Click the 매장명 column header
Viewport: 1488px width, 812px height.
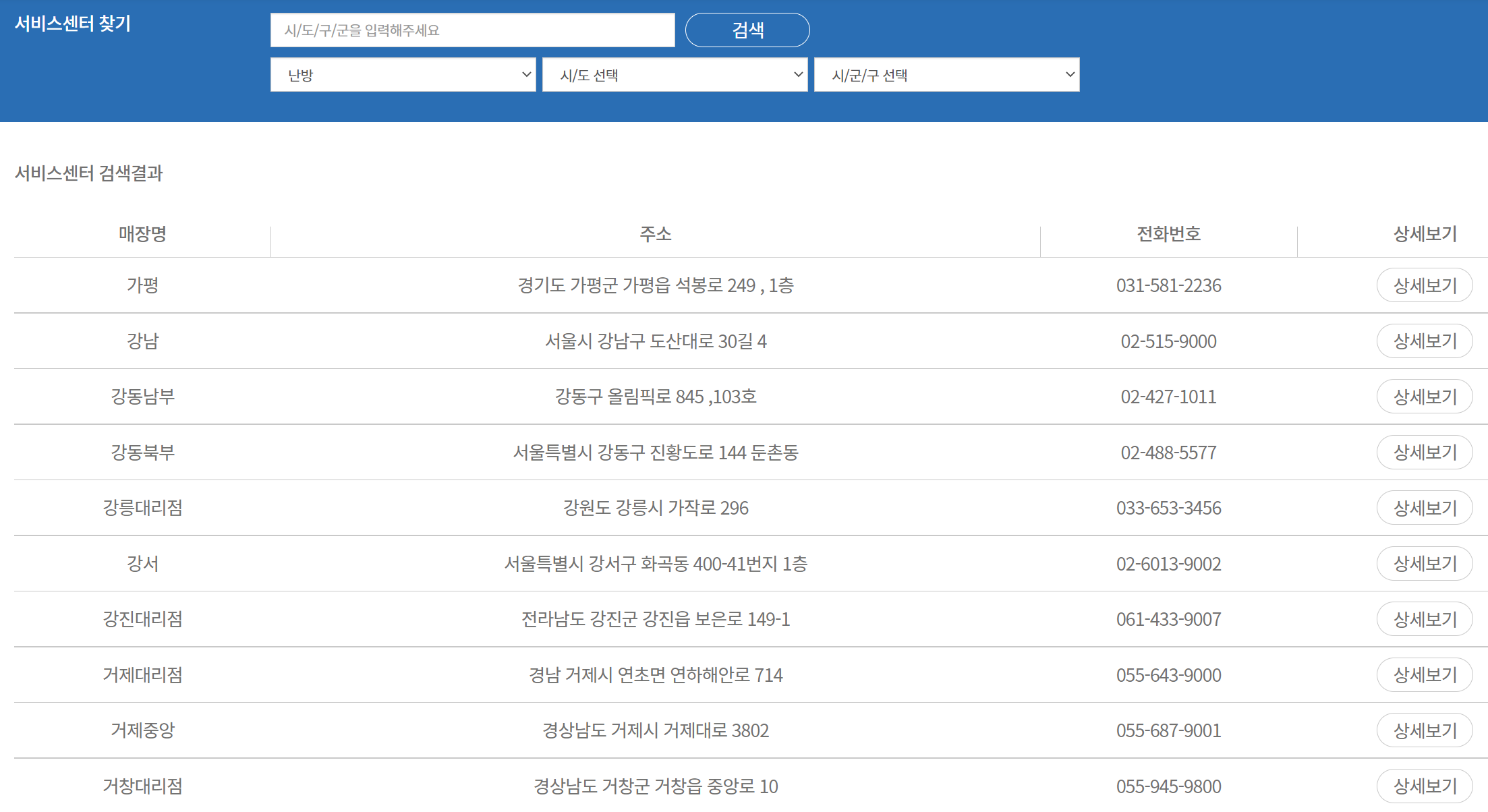(x=142, y=234)
